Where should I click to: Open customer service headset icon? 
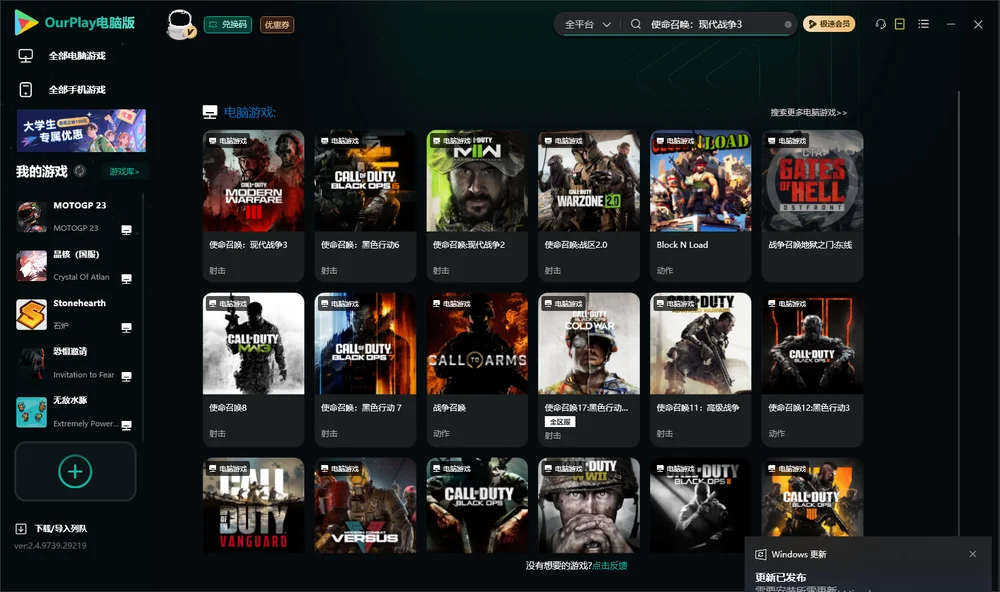coord(881,24)
